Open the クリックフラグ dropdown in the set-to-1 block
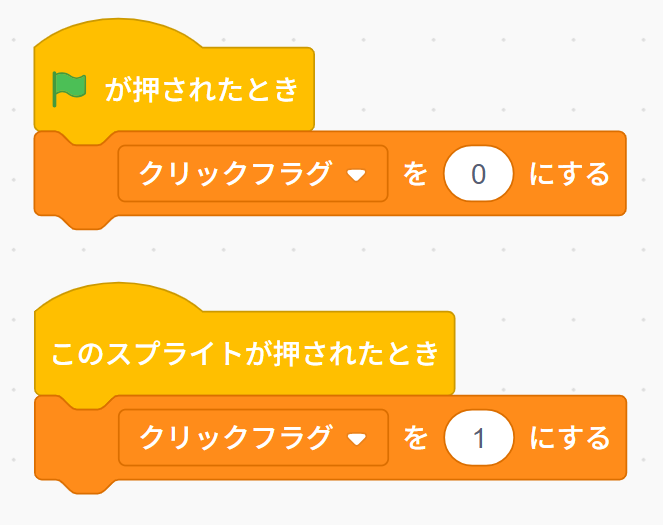This screenshot has width=663, height=525. click(253, 438)
